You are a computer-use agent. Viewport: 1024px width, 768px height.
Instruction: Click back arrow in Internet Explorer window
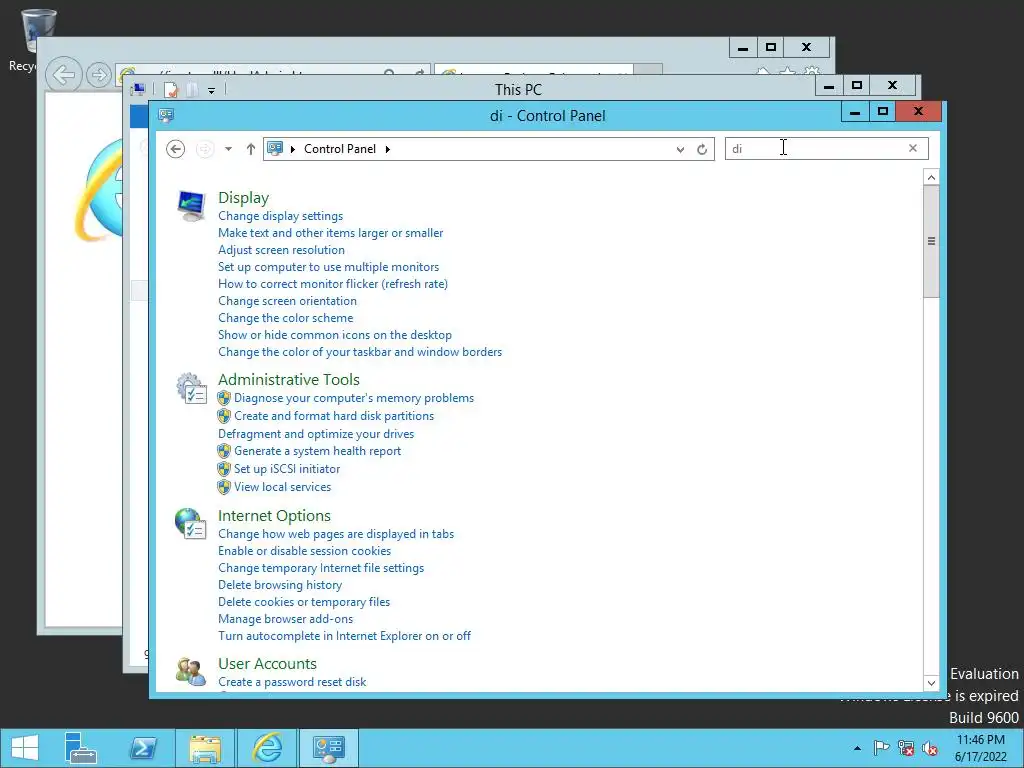tap(64, 75)
